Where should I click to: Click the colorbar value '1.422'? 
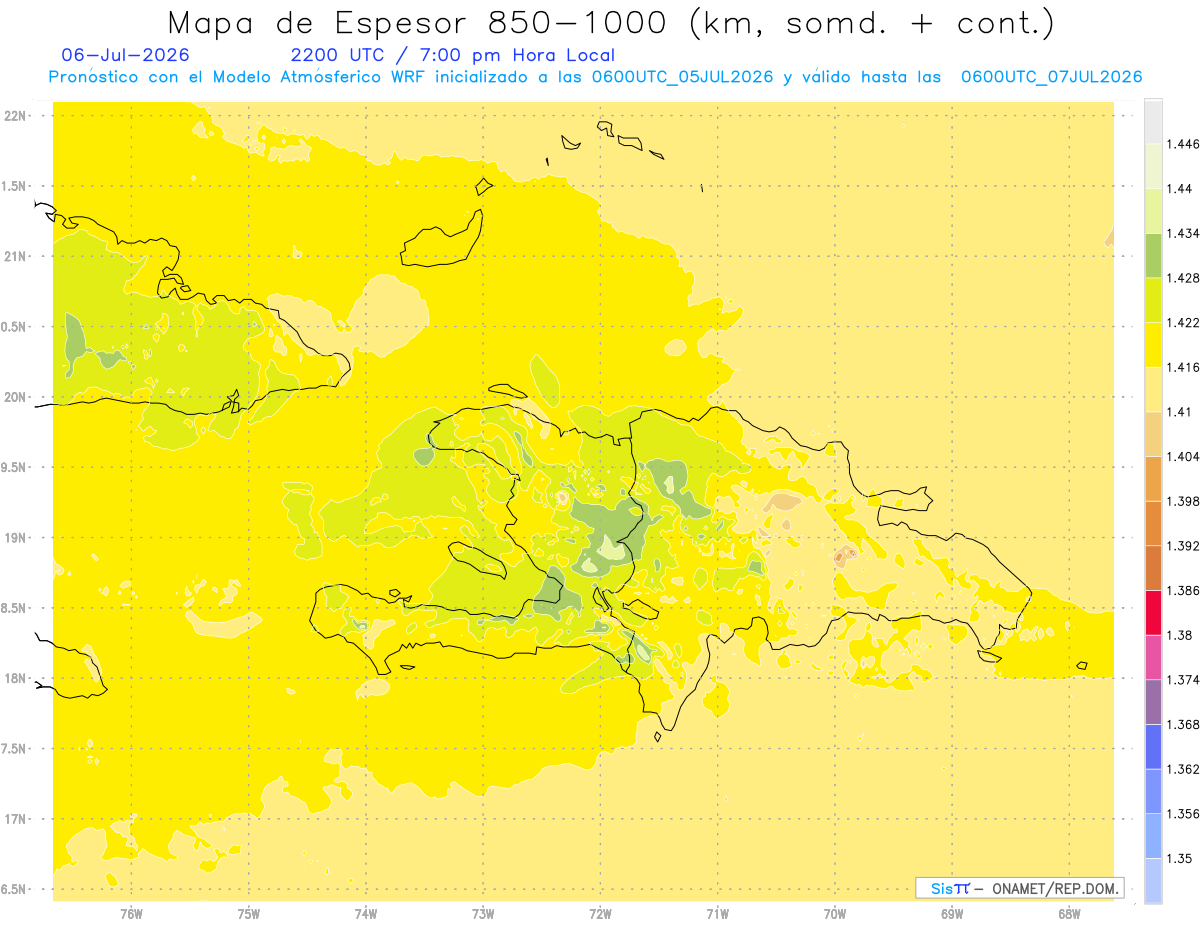point(1183,322)
